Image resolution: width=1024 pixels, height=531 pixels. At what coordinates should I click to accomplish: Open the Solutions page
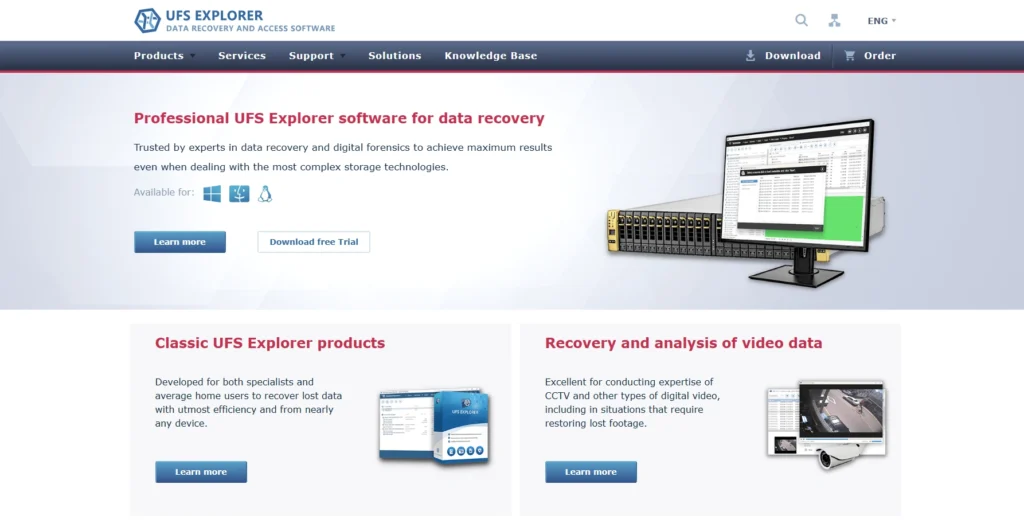394,56
